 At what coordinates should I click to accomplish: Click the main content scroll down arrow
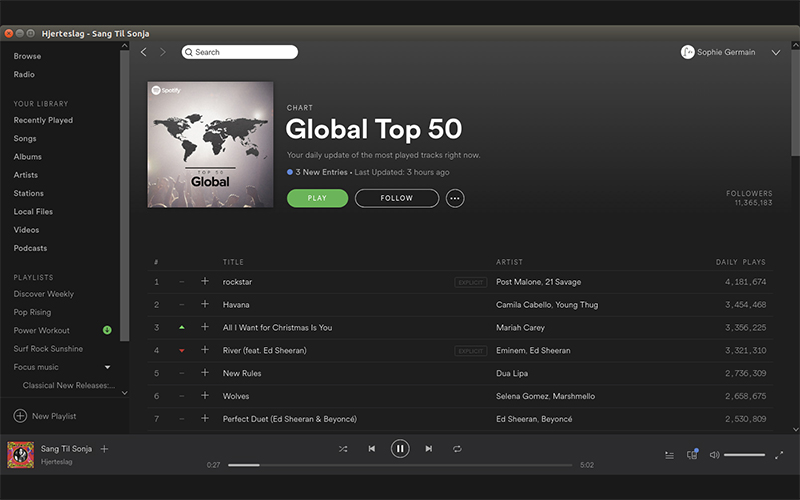point(795,430)
